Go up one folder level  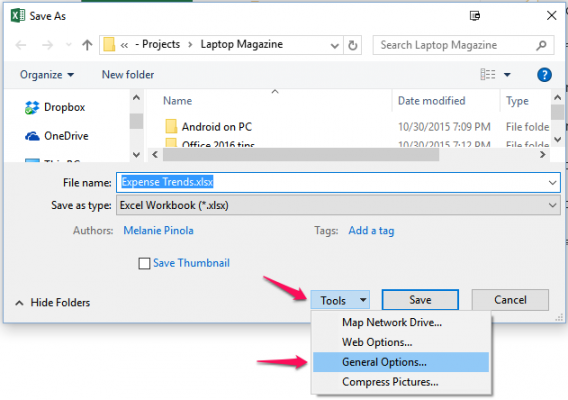(87, 45)
